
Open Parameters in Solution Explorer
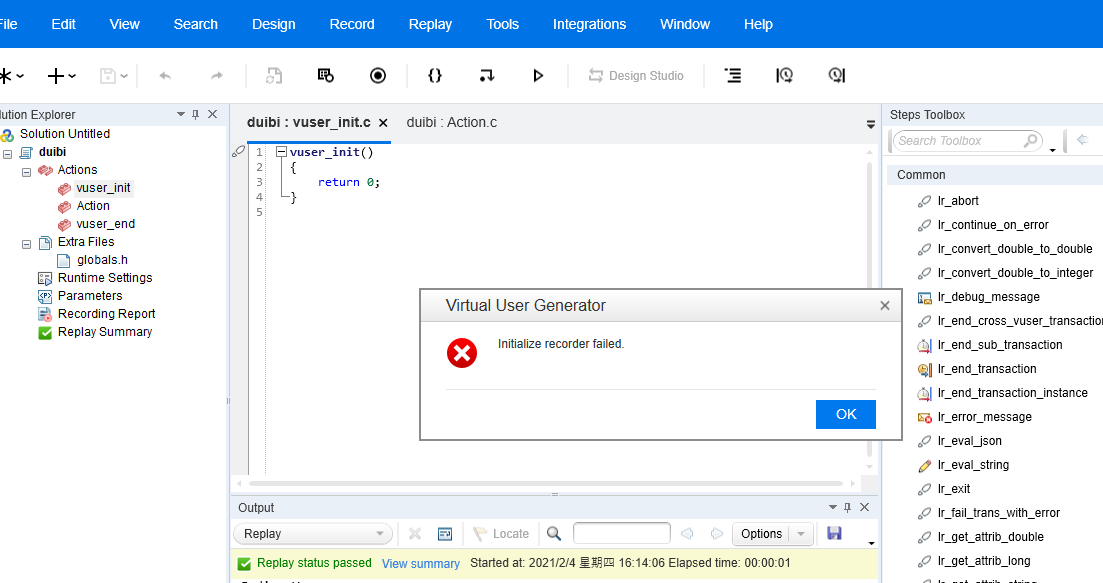(90, 295)
